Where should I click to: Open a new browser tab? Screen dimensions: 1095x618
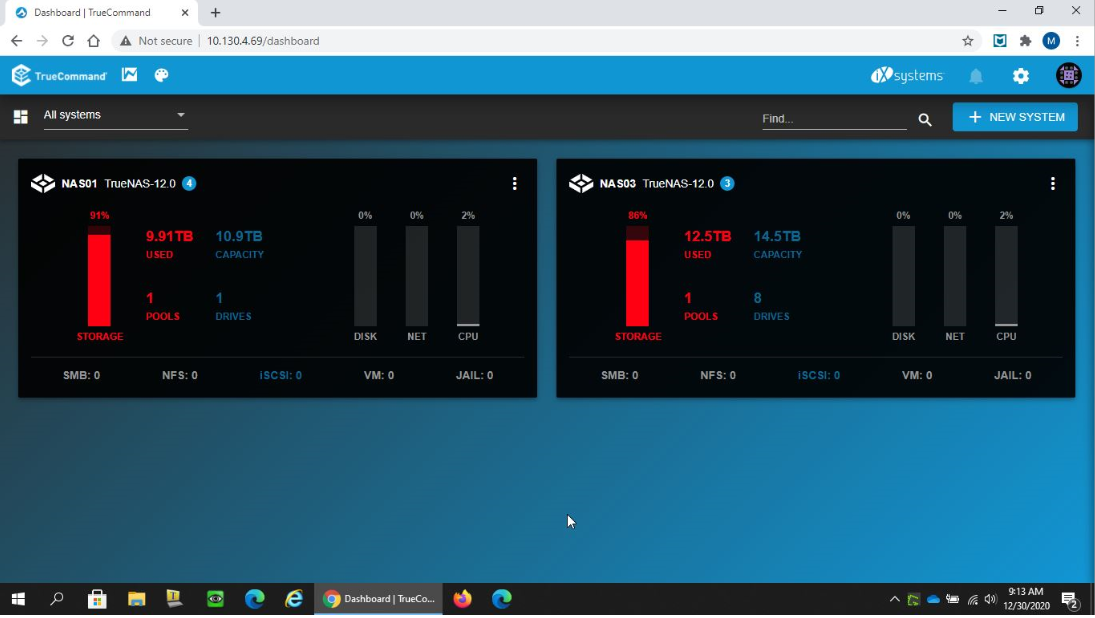pos(215,13)
